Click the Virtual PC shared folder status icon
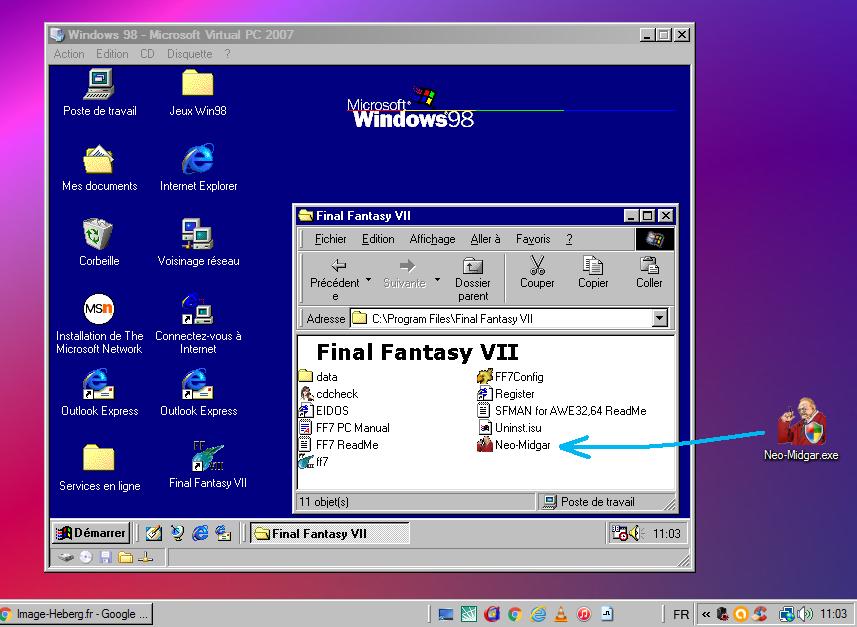 point(126,558)
